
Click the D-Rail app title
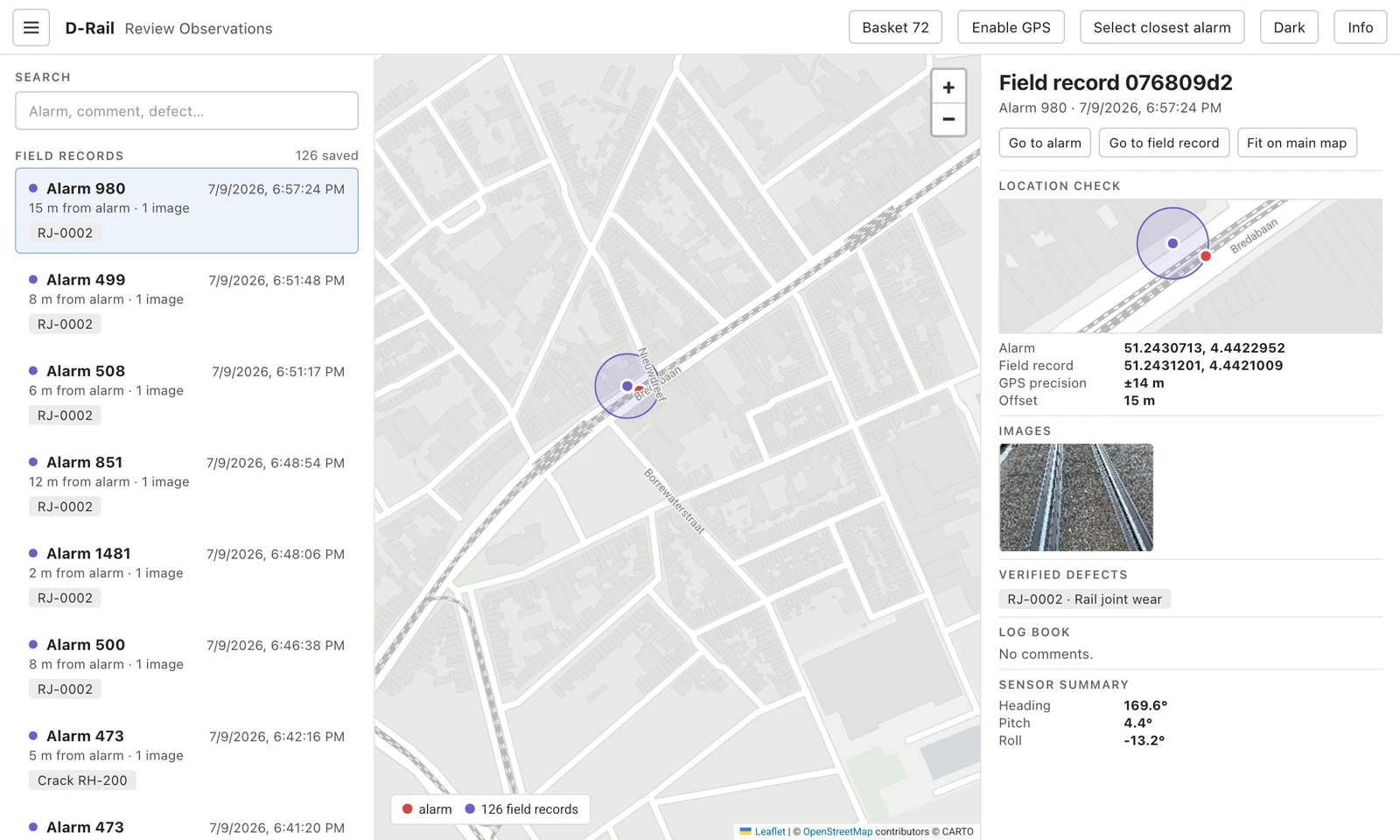coord(89,28)
